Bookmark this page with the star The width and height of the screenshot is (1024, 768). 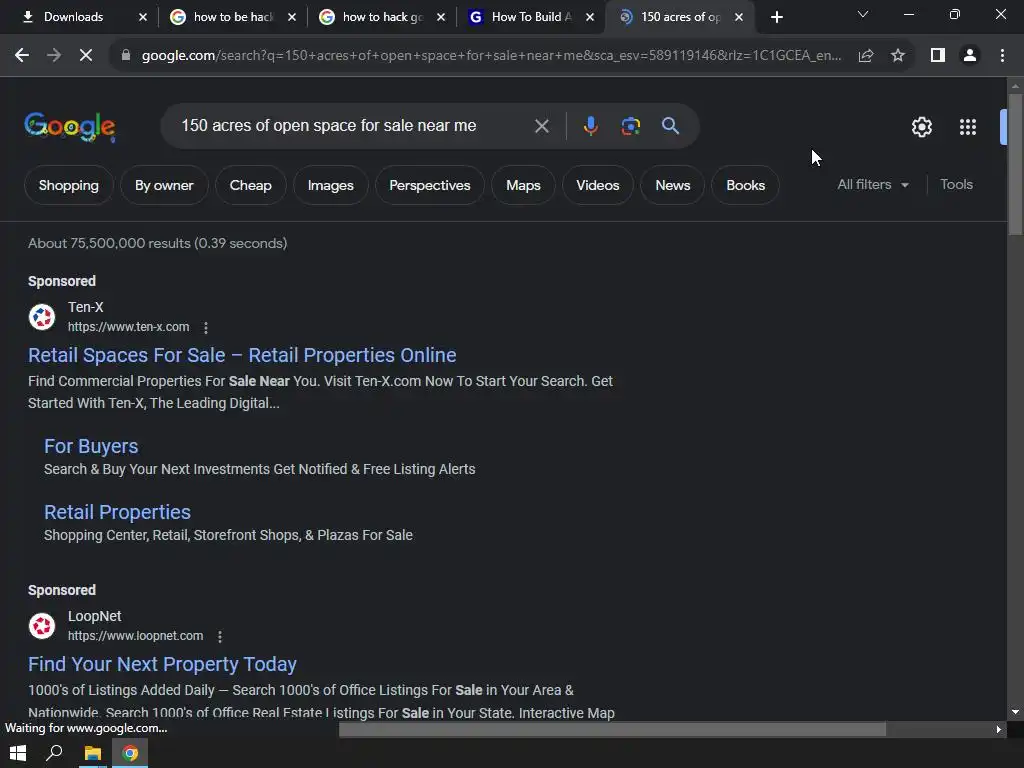pos(898,56)
